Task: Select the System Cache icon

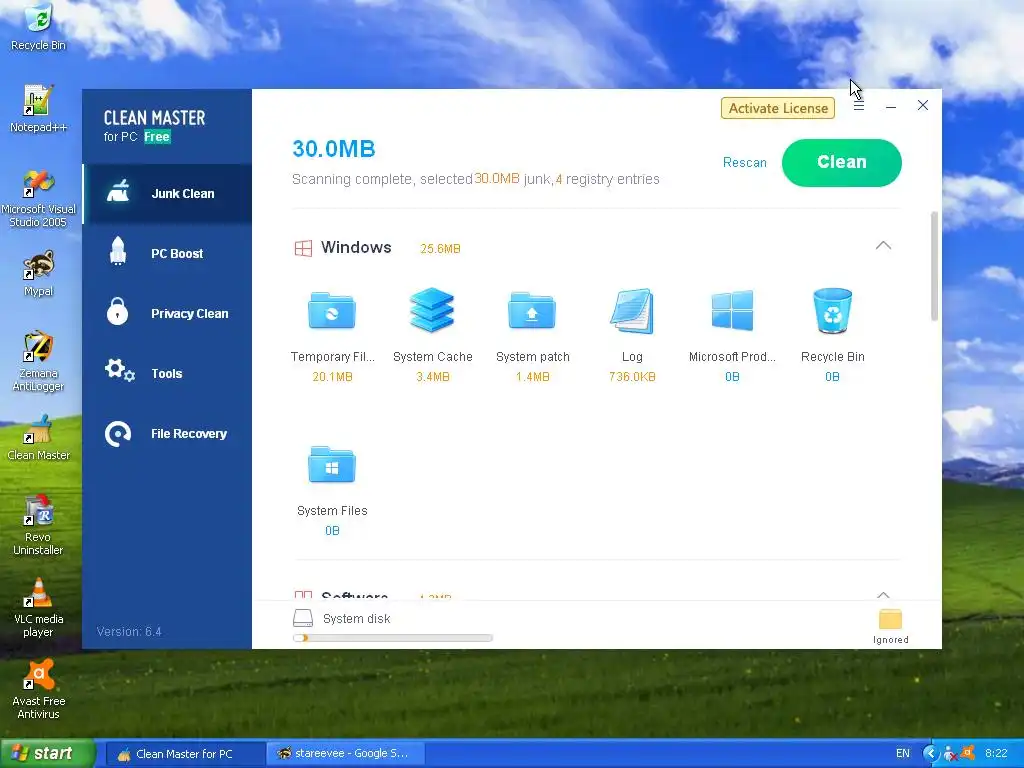Action: point(432,310)
